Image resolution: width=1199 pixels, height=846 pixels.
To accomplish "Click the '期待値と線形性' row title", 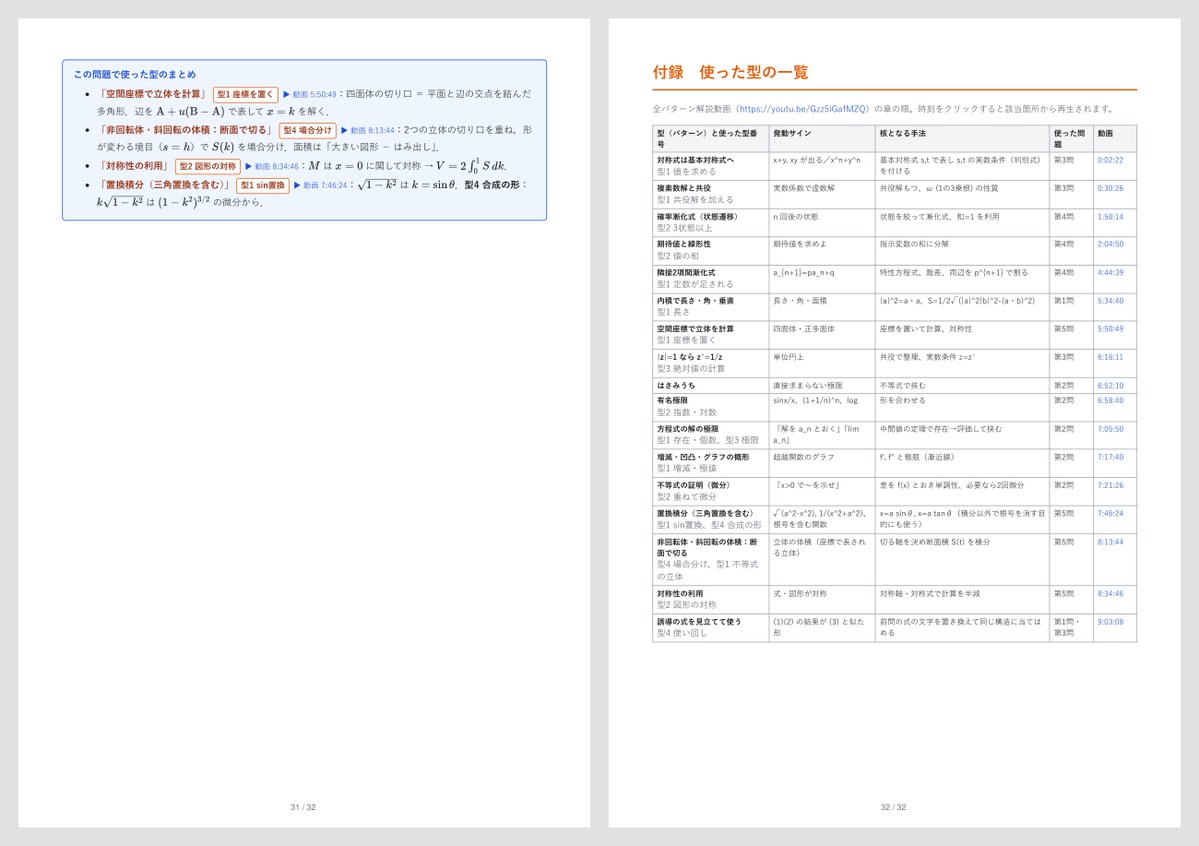I will [684, 244].
